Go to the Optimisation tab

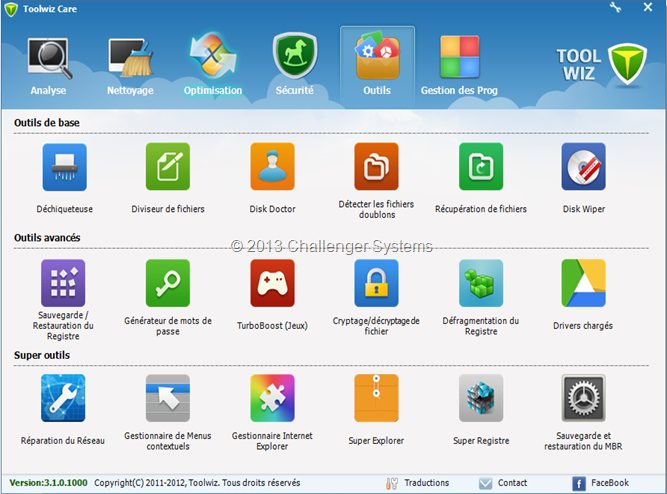pos(213,64)
